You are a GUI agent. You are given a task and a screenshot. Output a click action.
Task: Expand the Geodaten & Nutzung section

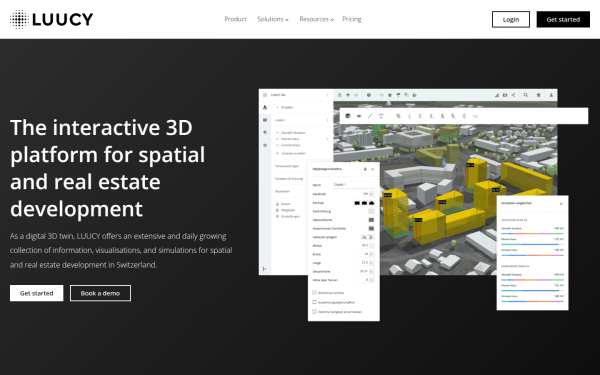(x=289, y=179)
